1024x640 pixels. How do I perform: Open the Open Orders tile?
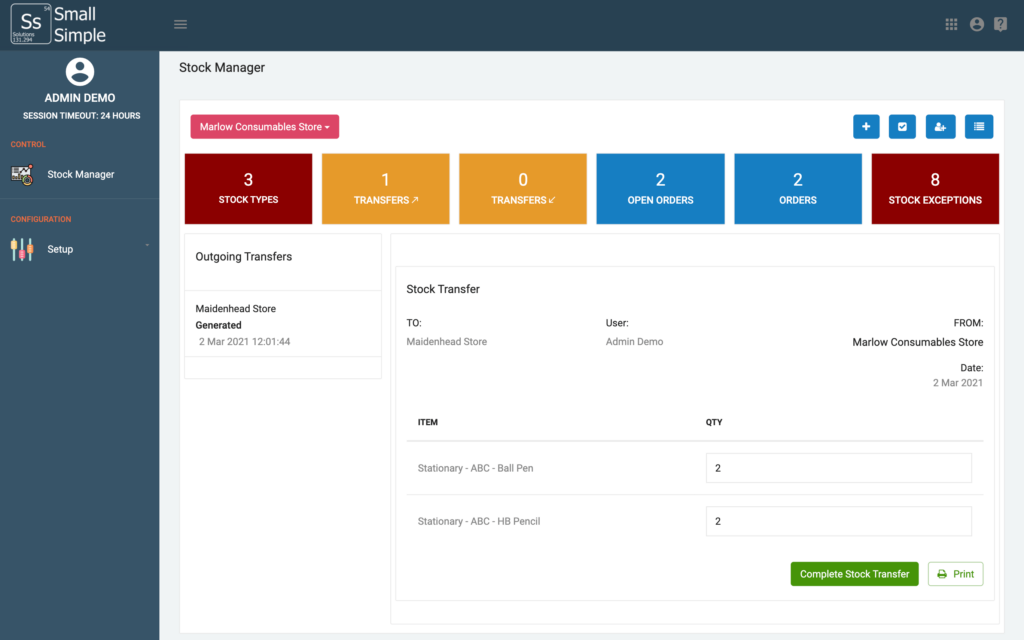pyautogui.click(x=660, y=188)
